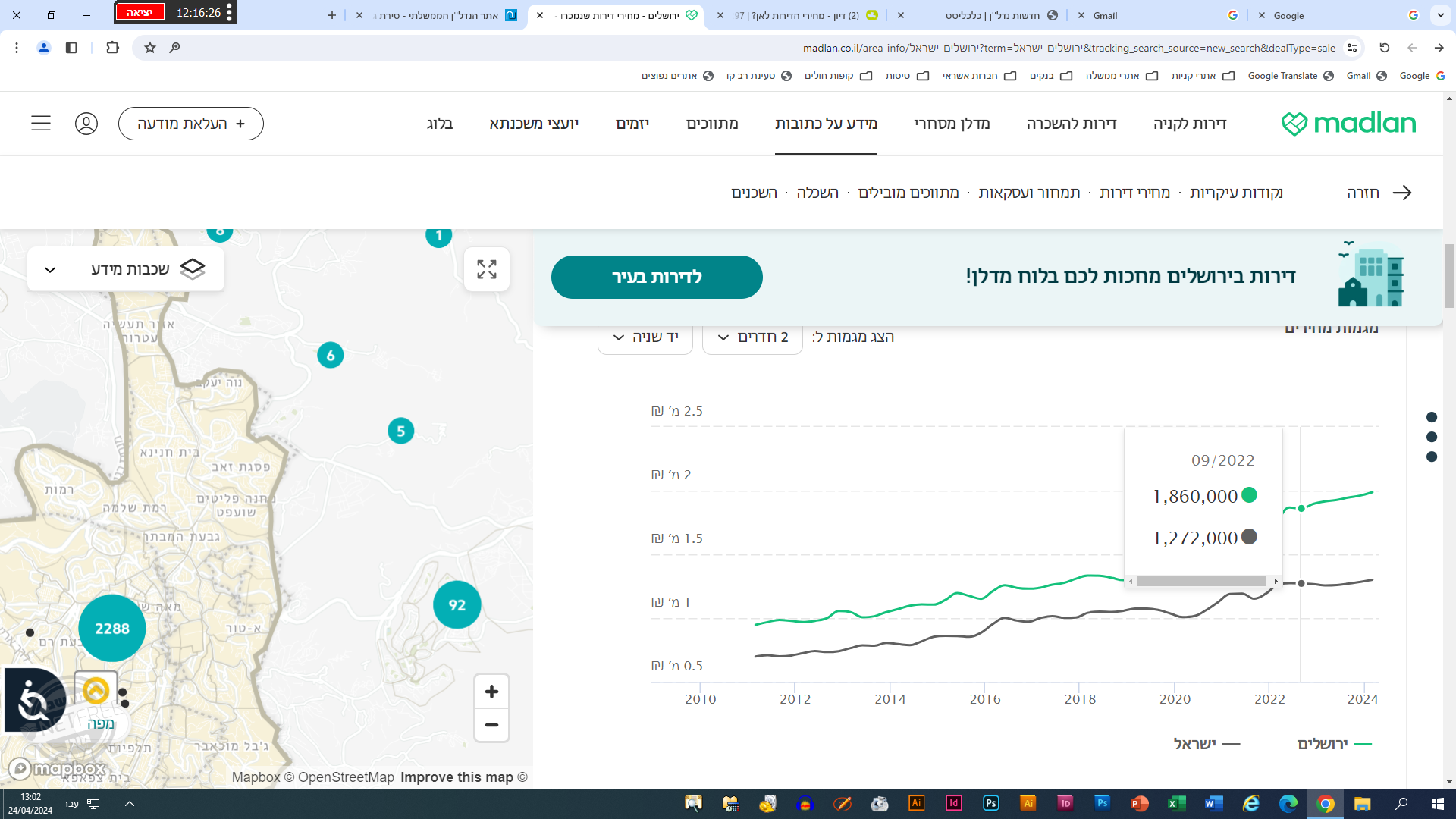Select the user profile icon next to the menu
The height and width of the screenshot is (819, 1456).
point(86,123)
